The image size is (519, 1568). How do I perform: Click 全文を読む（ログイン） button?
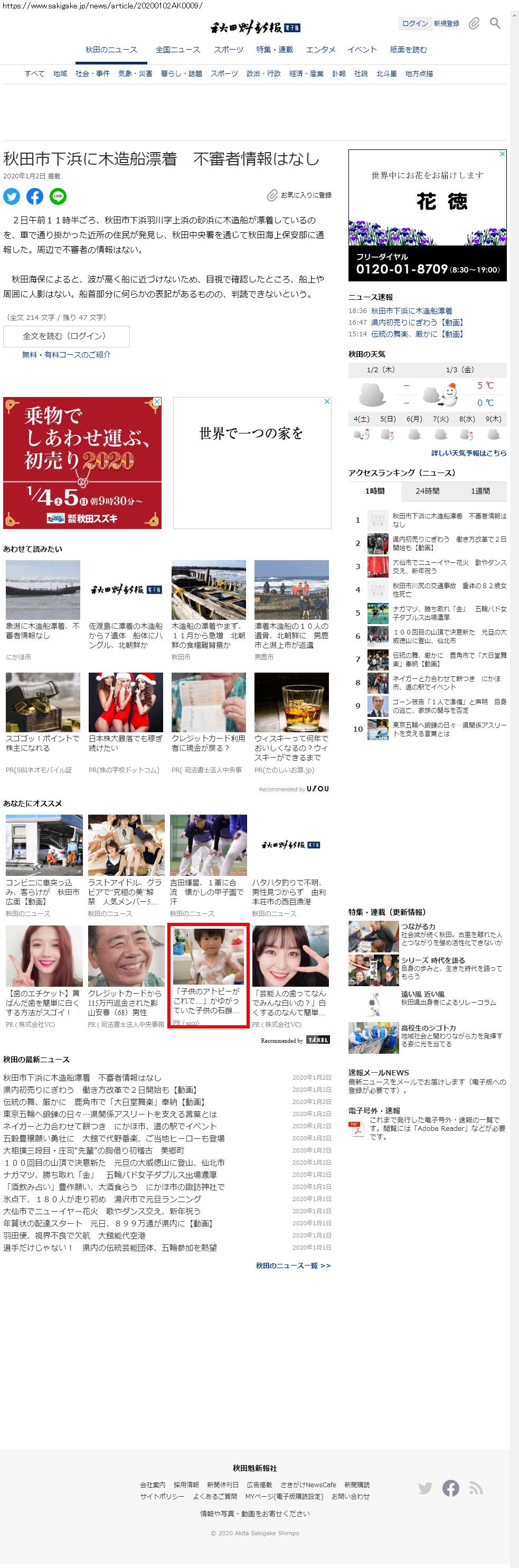point(67,336)
